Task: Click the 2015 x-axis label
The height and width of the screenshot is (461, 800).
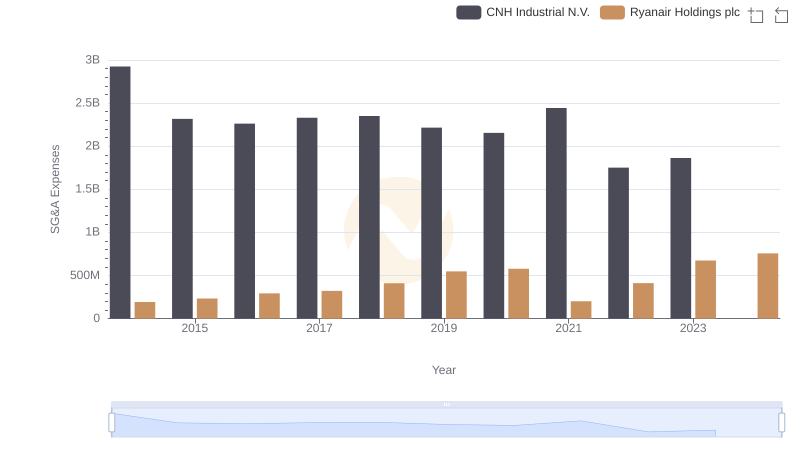Action: 194,328
